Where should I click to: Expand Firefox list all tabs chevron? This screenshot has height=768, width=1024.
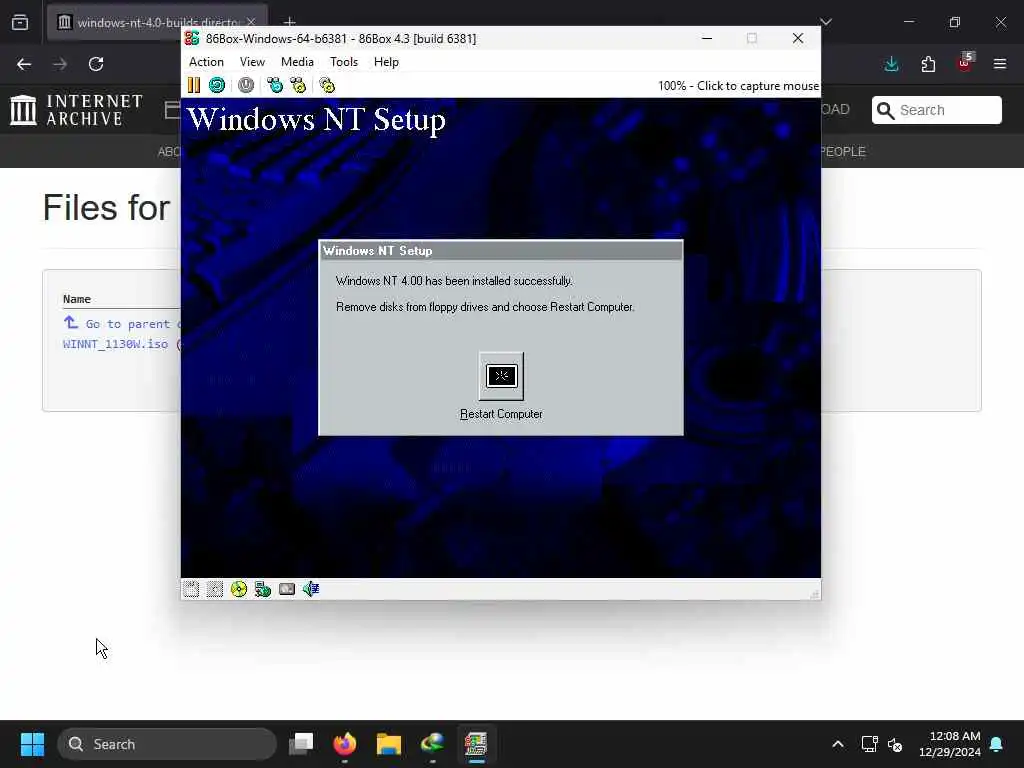tap(826, 22)
